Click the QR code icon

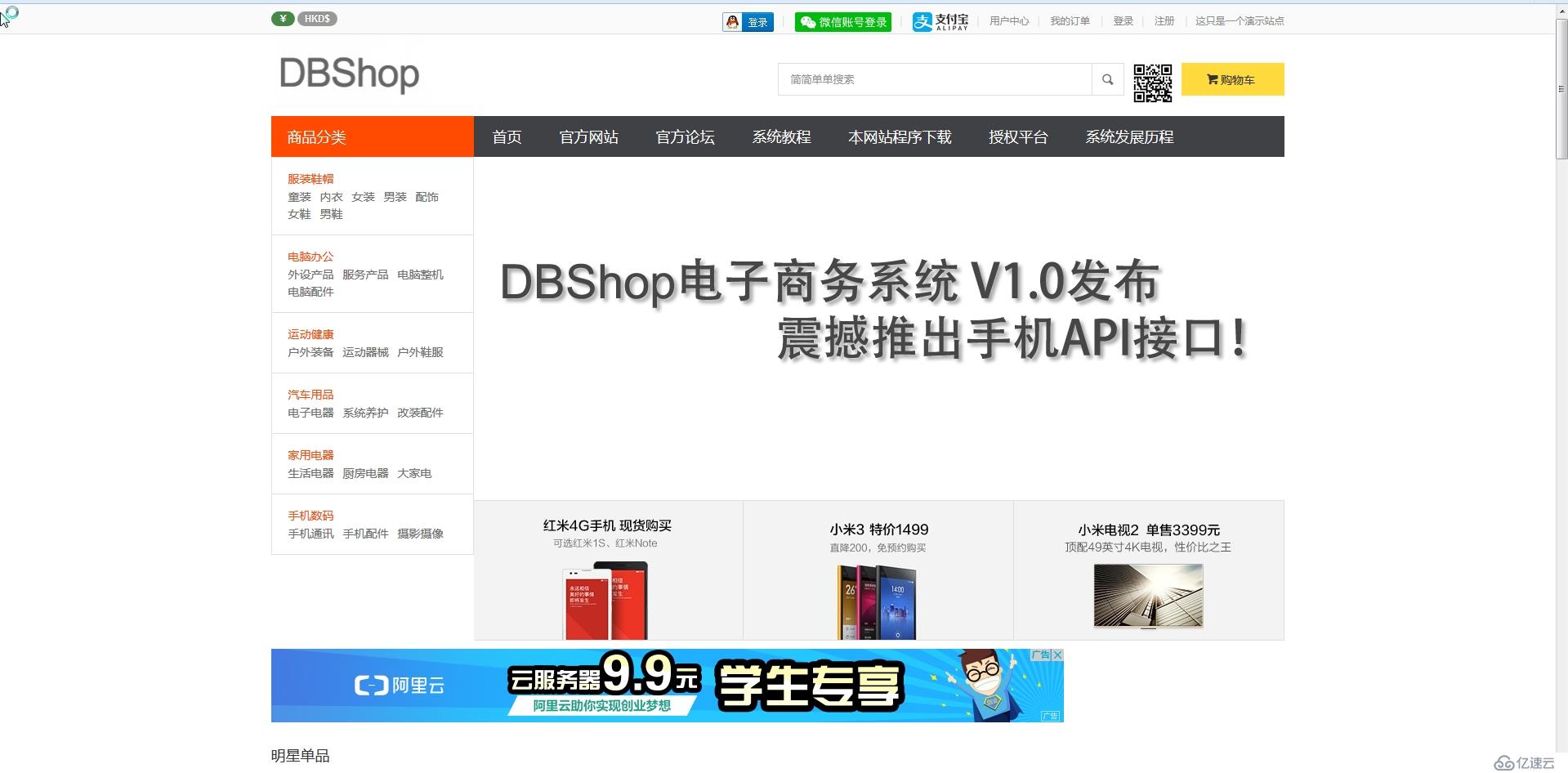(1153, 83)
